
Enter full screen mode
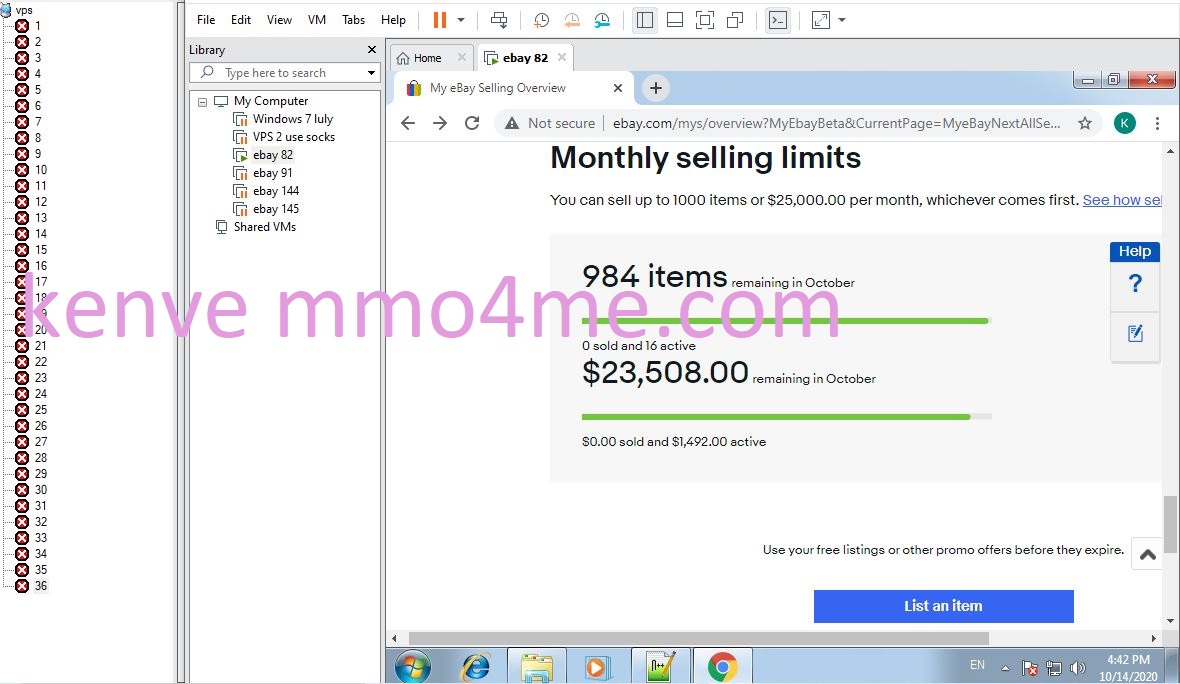705,20
